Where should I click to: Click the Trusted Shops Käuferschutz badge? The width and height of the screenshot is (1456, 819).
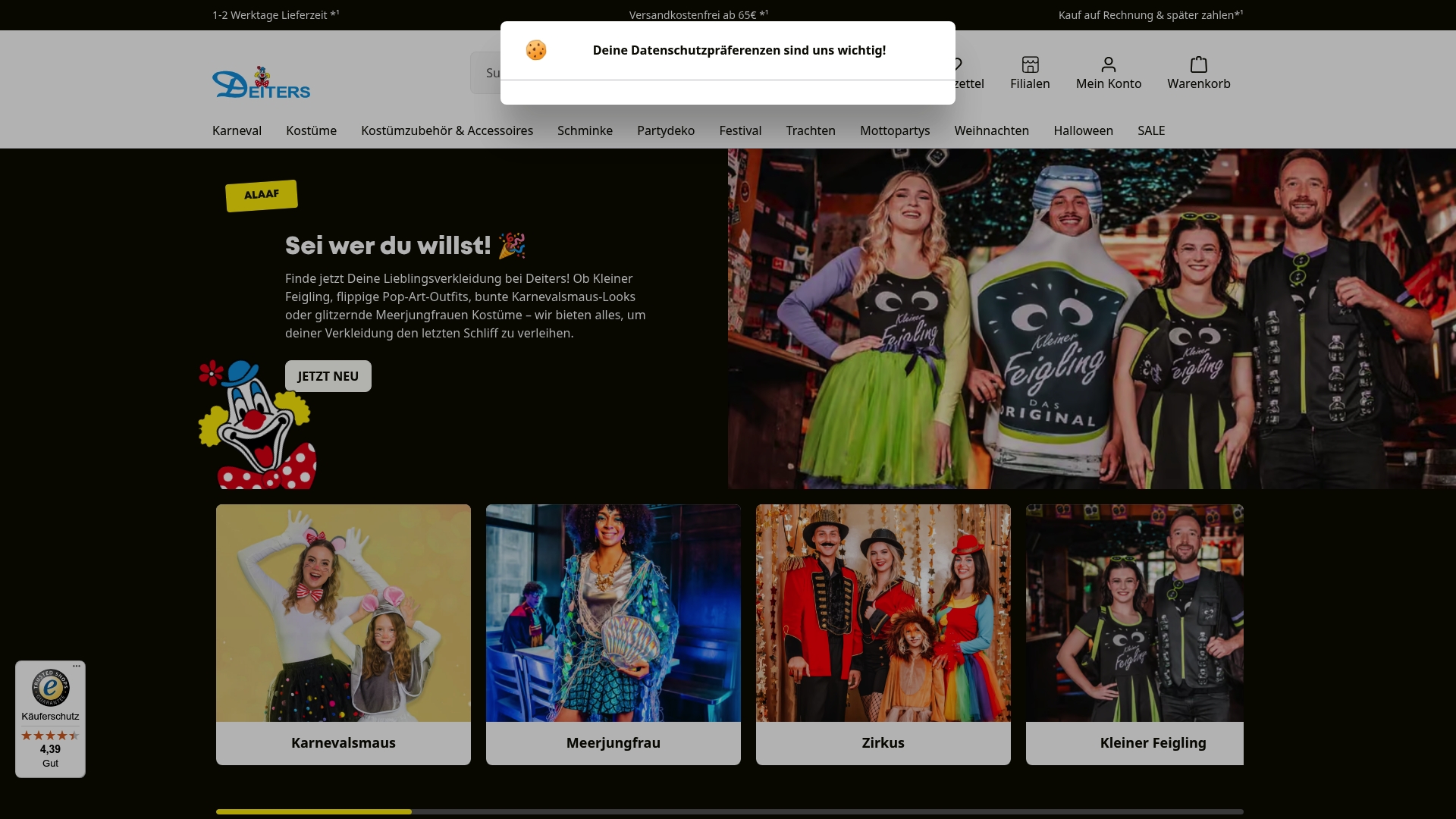(x=50, y=719)
